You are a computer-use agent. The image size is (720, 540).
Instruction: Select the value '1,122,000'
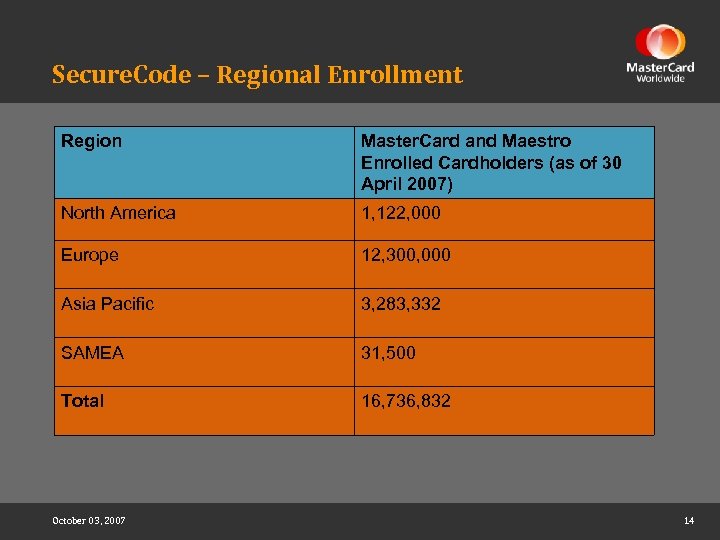401,213
